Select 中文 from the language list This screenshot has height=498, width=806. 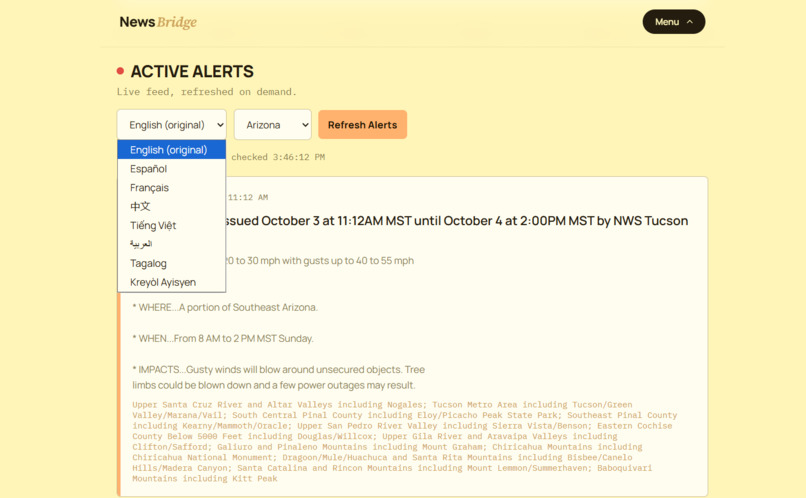coord(172,206)
